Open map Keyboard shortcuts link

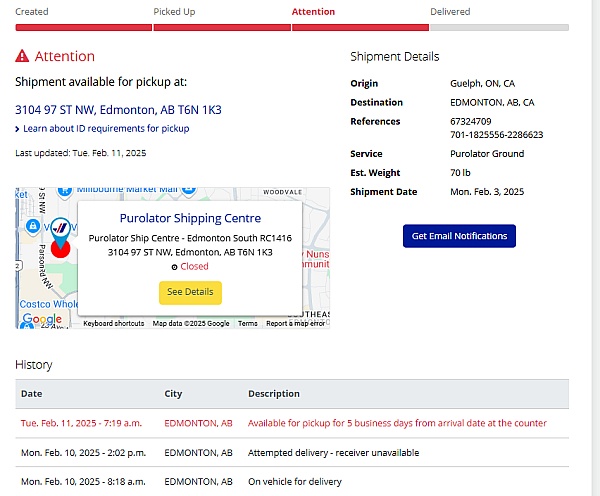pos(114,323)
